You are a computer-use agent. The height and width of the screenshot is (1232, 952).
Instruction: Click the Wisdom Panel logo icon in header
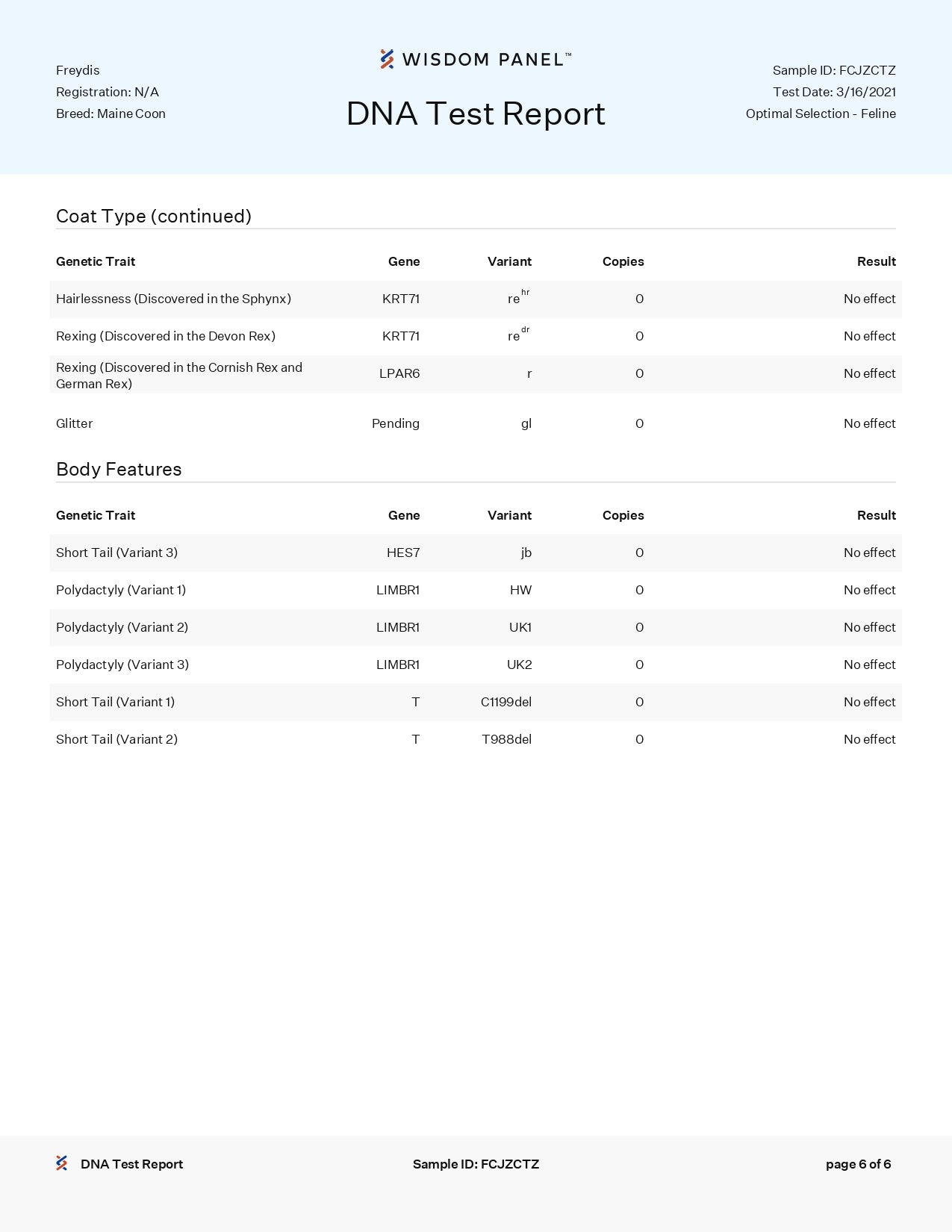(x=387, y=59)
